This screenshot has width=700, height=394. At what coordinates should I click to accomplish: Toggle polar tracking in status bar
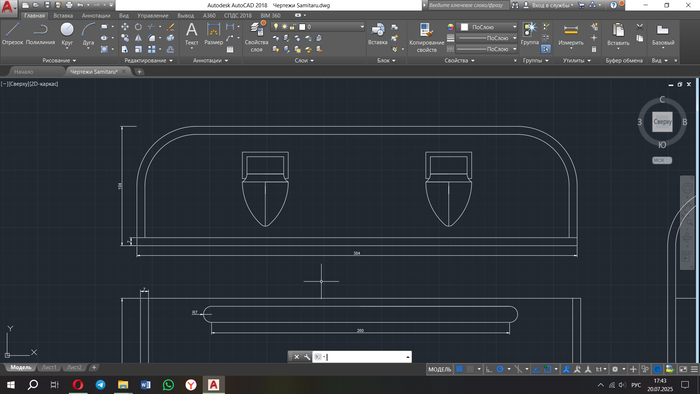coord(500,369)
